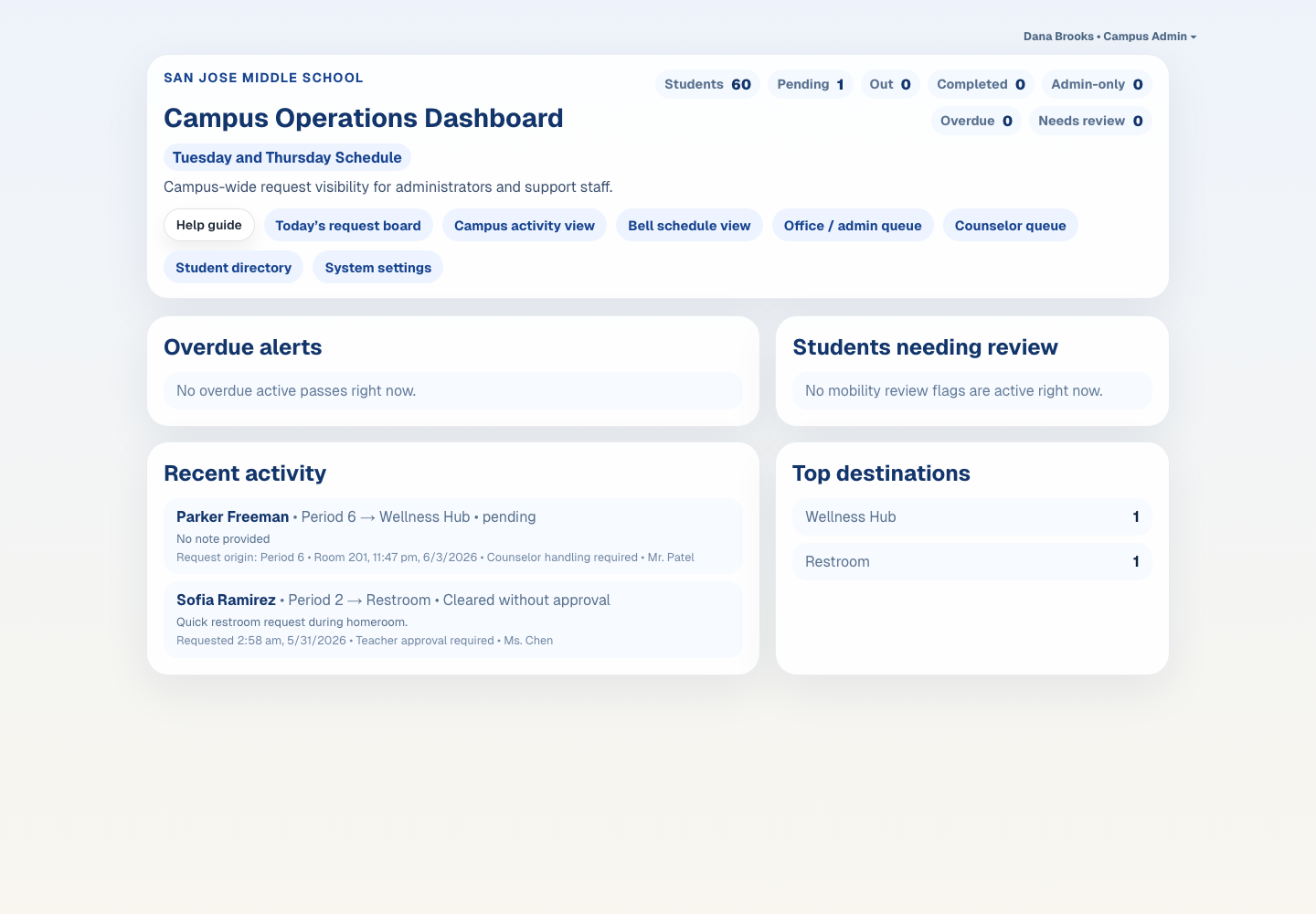Open the Student directory

pos(233,268)
